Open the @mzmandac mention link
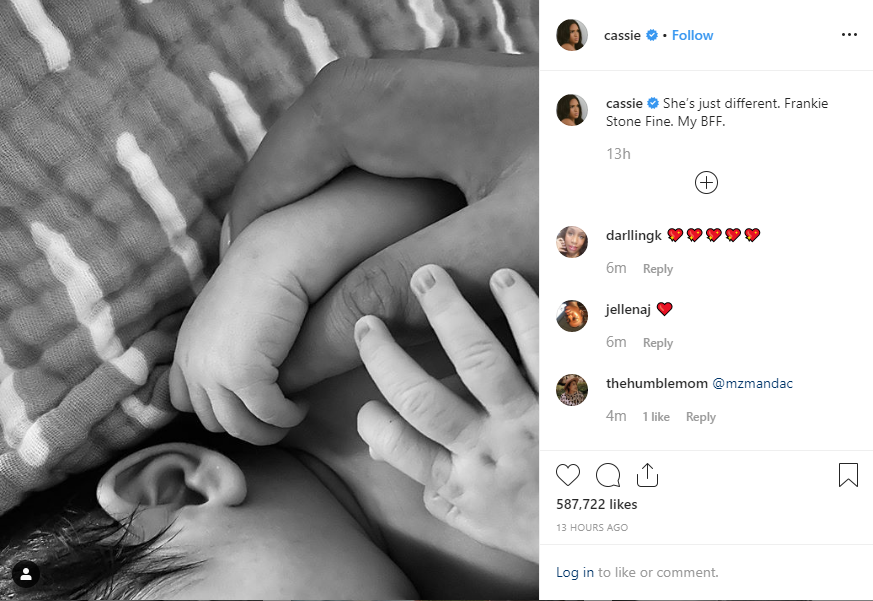The height and width of the screenshot is (601, 873). coord(752,383)
